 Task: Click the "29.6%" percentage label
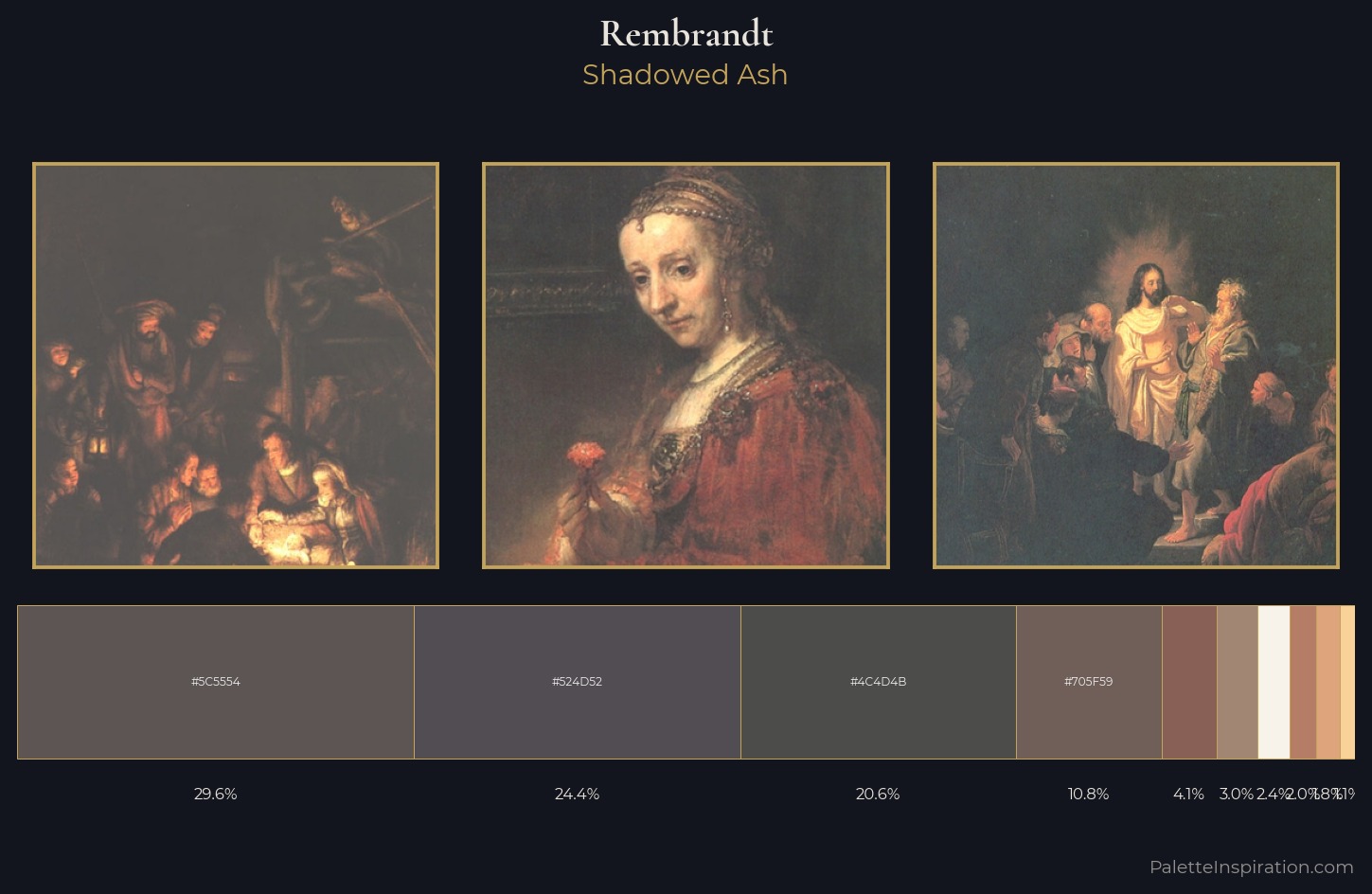[216, 794]
